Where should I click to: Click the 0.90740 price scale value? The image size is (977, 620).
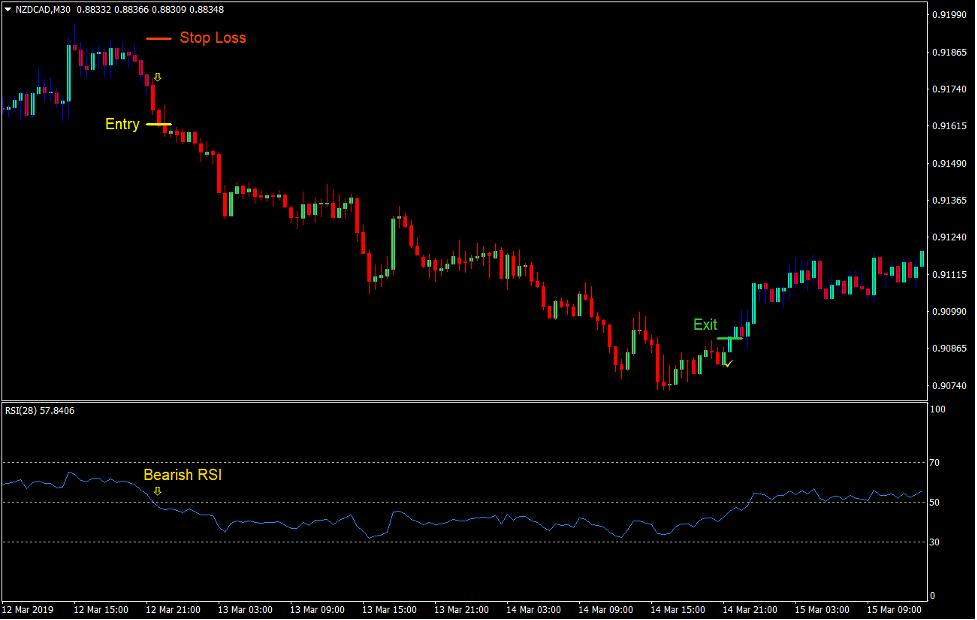(x=949, y=383)
